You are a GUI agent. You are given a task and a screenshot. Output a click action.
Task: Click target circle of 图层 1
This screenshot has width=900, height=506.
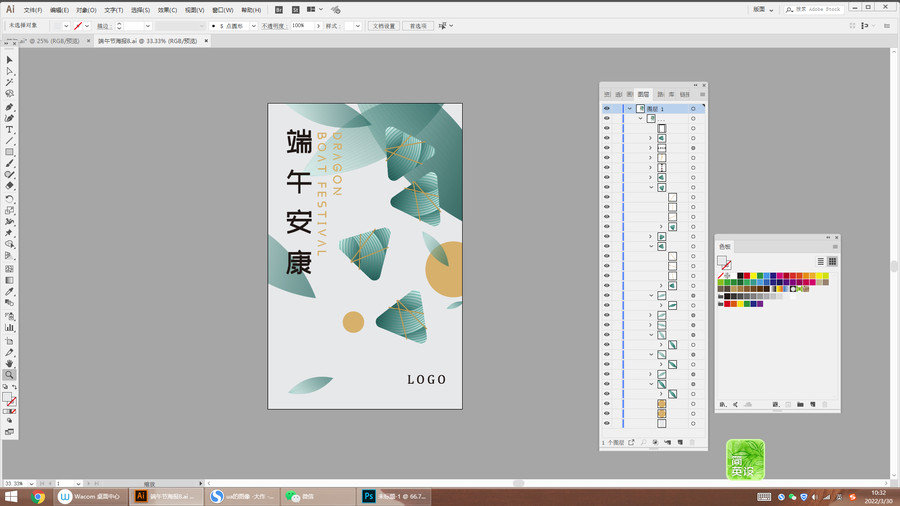693,108
